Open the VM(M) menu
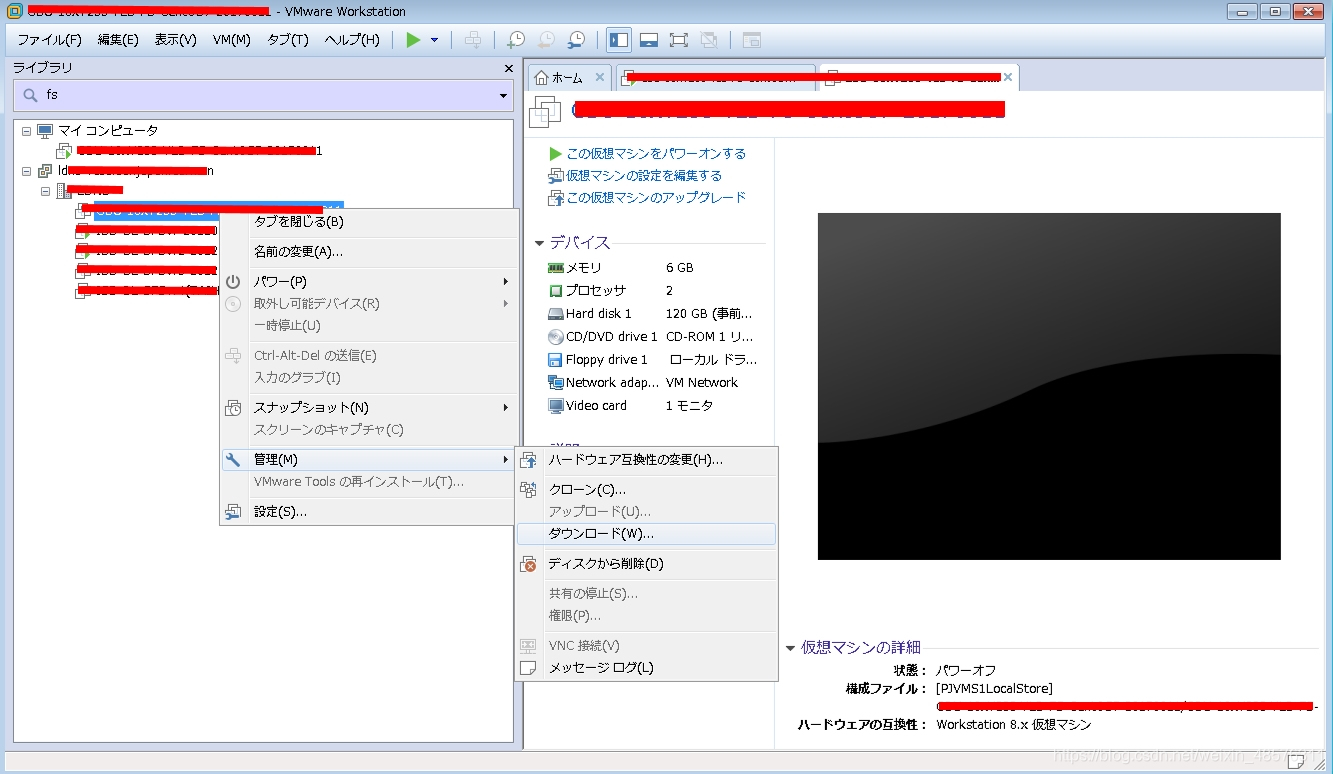The image size is (1333, 774). click(232, 40)
